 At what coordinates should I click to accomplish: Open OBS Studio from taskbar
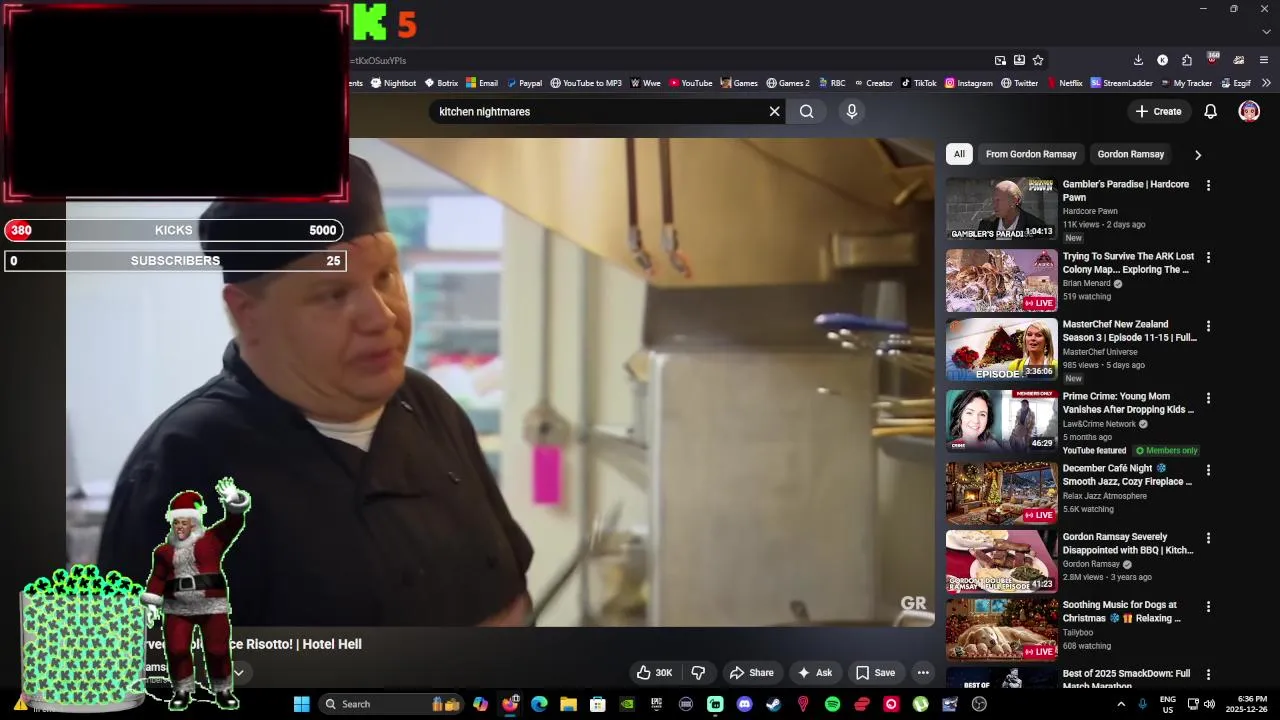pos(979,704)
